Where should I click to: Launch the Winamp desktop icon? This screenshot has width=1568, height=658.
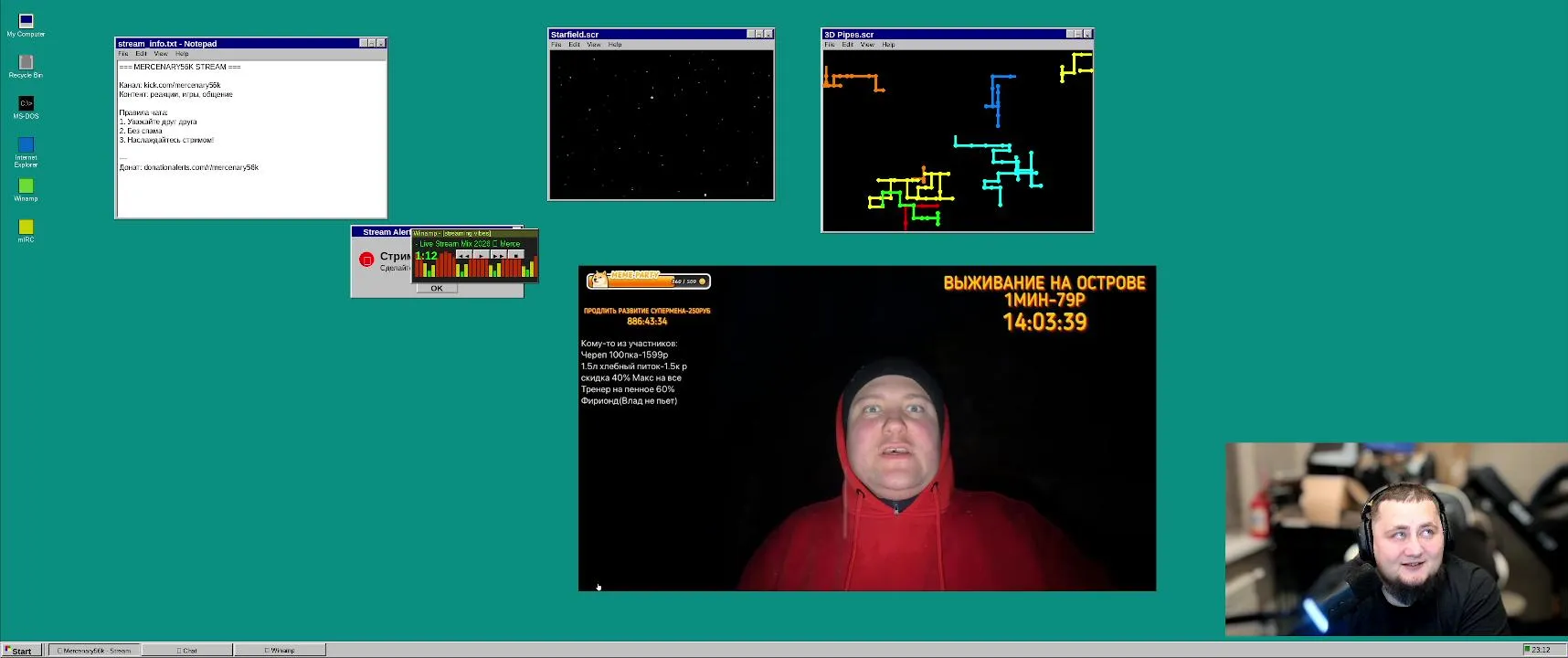click(x=26, y=190)
